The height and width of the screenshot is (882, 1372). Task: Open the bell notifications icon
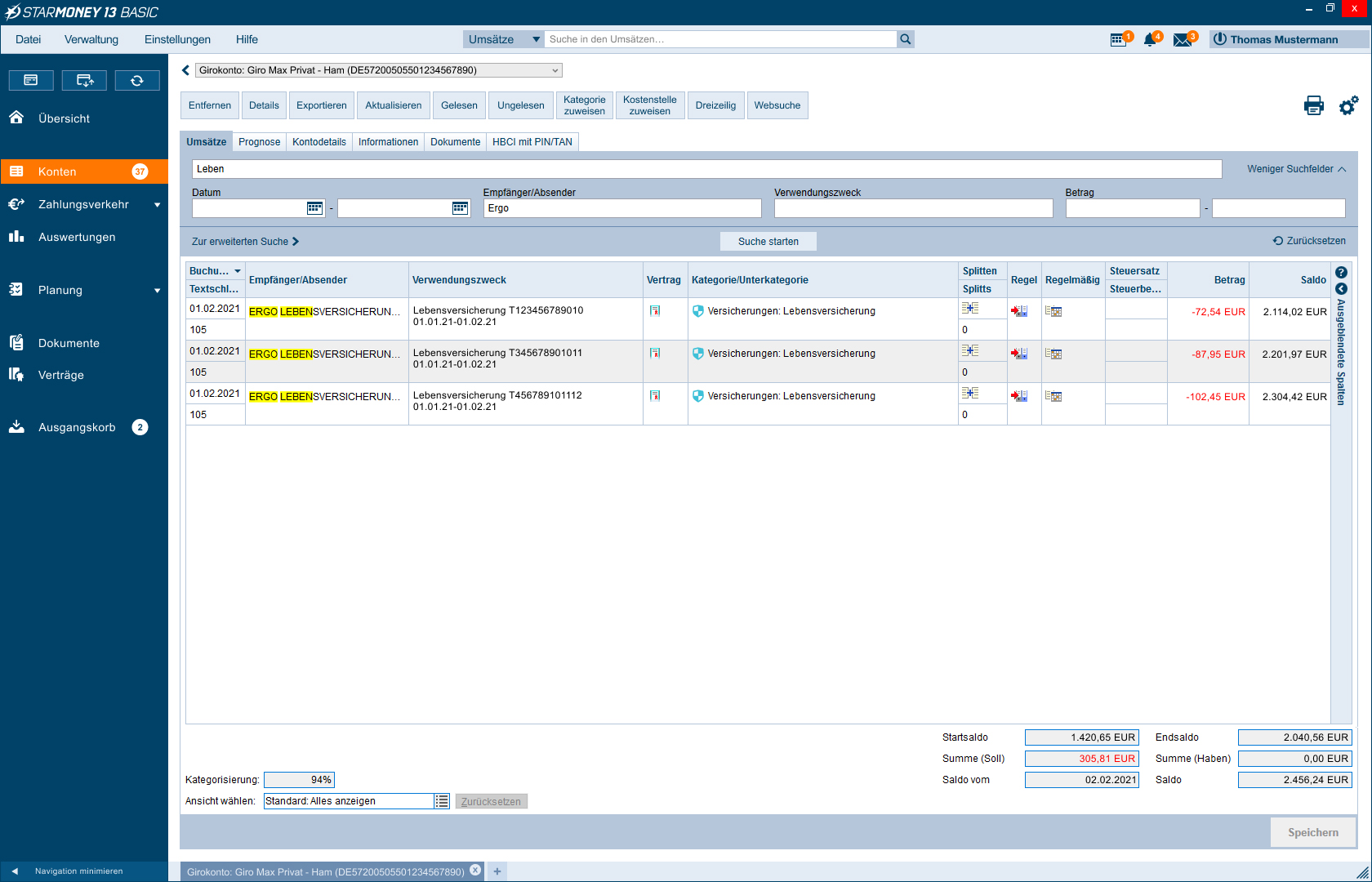click(x=1151, y=39)
